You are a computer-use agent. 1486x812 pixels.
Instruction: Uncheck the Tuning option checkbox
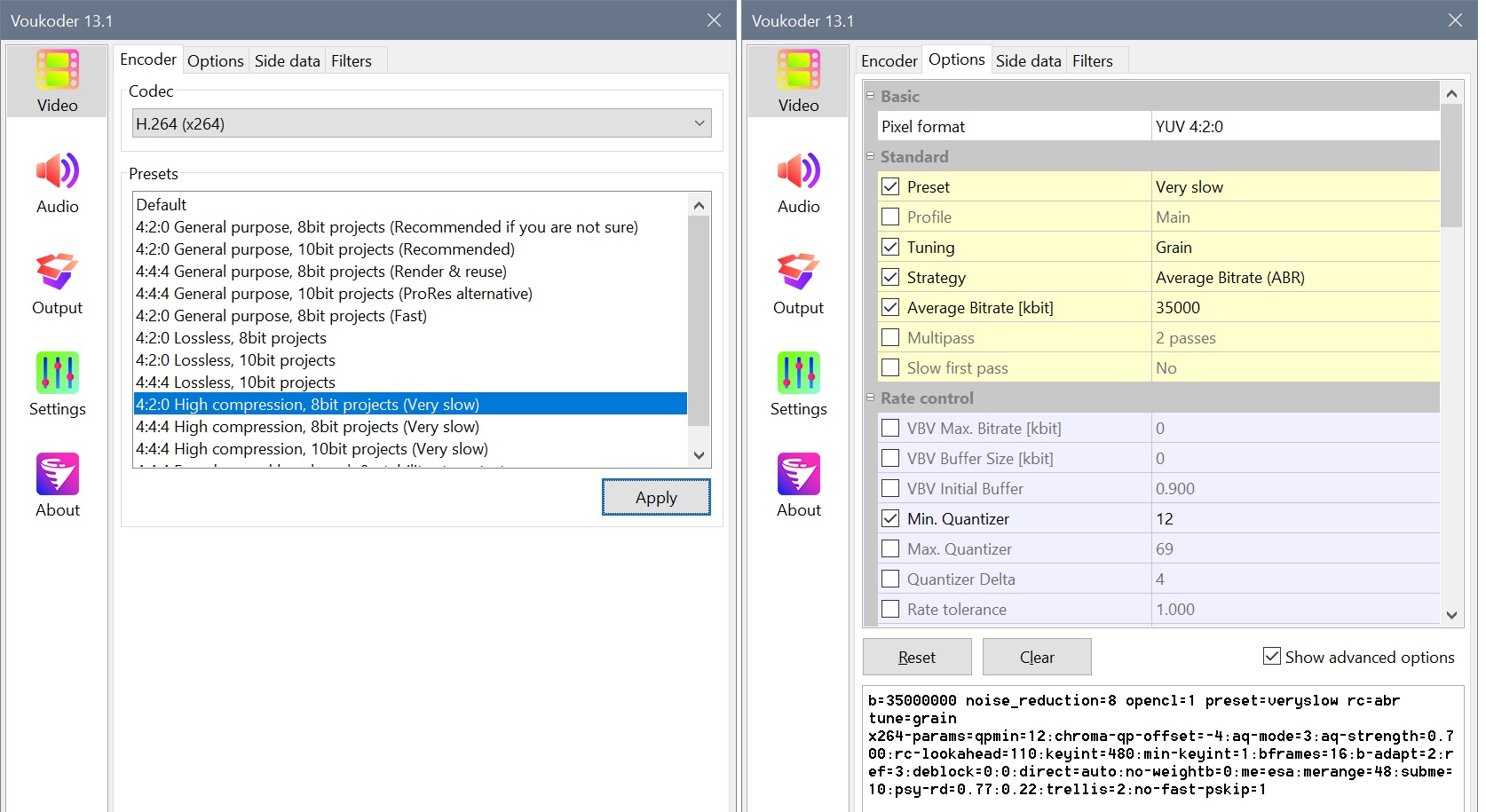coord(890,248)
